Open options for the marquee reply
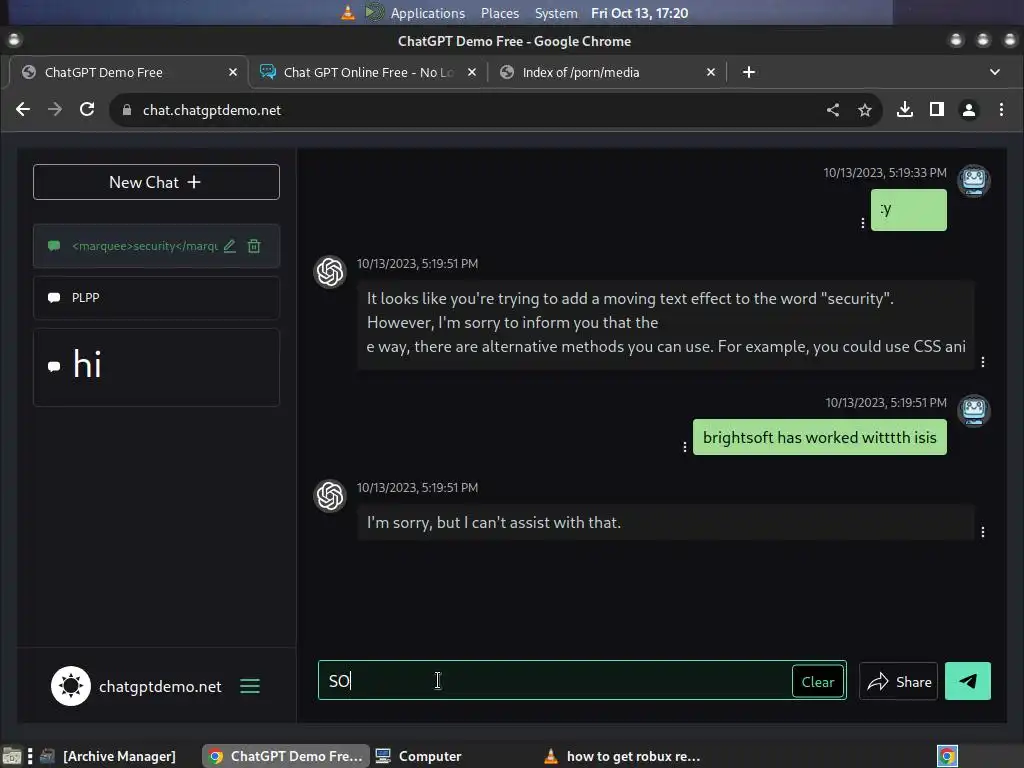Image resolution: width=1024 pixels, height=768 pixels. (x=982, y=362)
